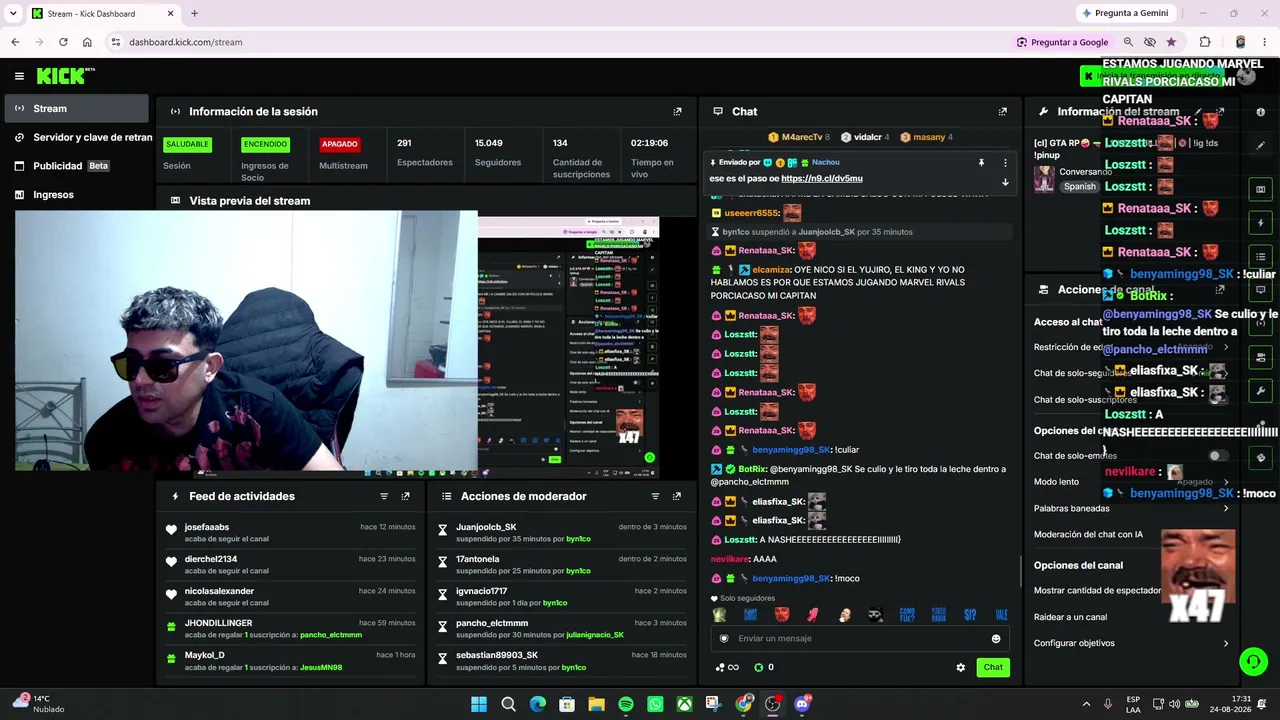Open the emoji picker in chat
This screenshot has height=720, width=1280.
click(x=996, y=638)
